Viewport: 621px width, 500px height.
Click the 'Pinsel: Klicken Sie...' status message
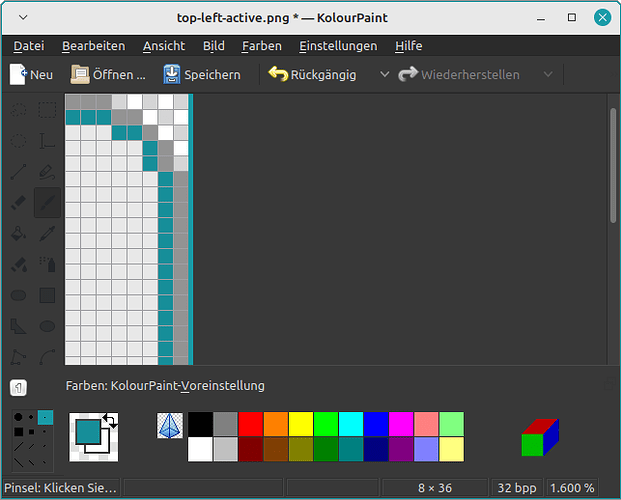click(x=61, y=488)
